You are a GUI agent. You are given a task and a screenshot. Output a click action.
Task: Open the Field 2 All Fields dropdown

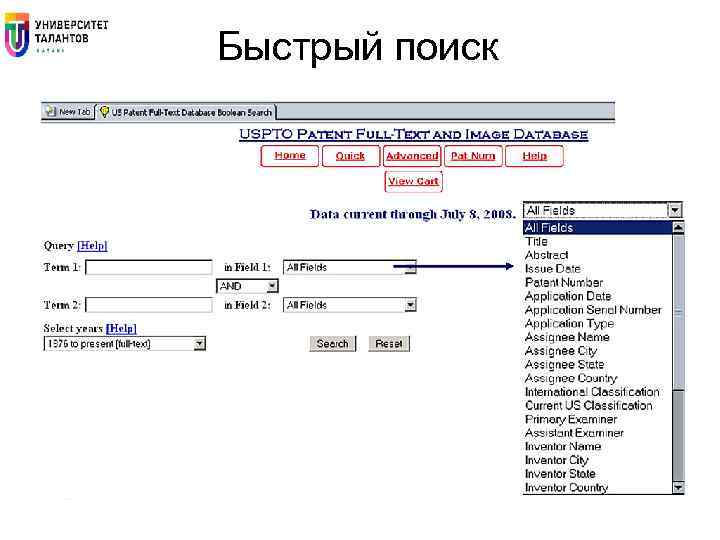click(x=349, y=305)
